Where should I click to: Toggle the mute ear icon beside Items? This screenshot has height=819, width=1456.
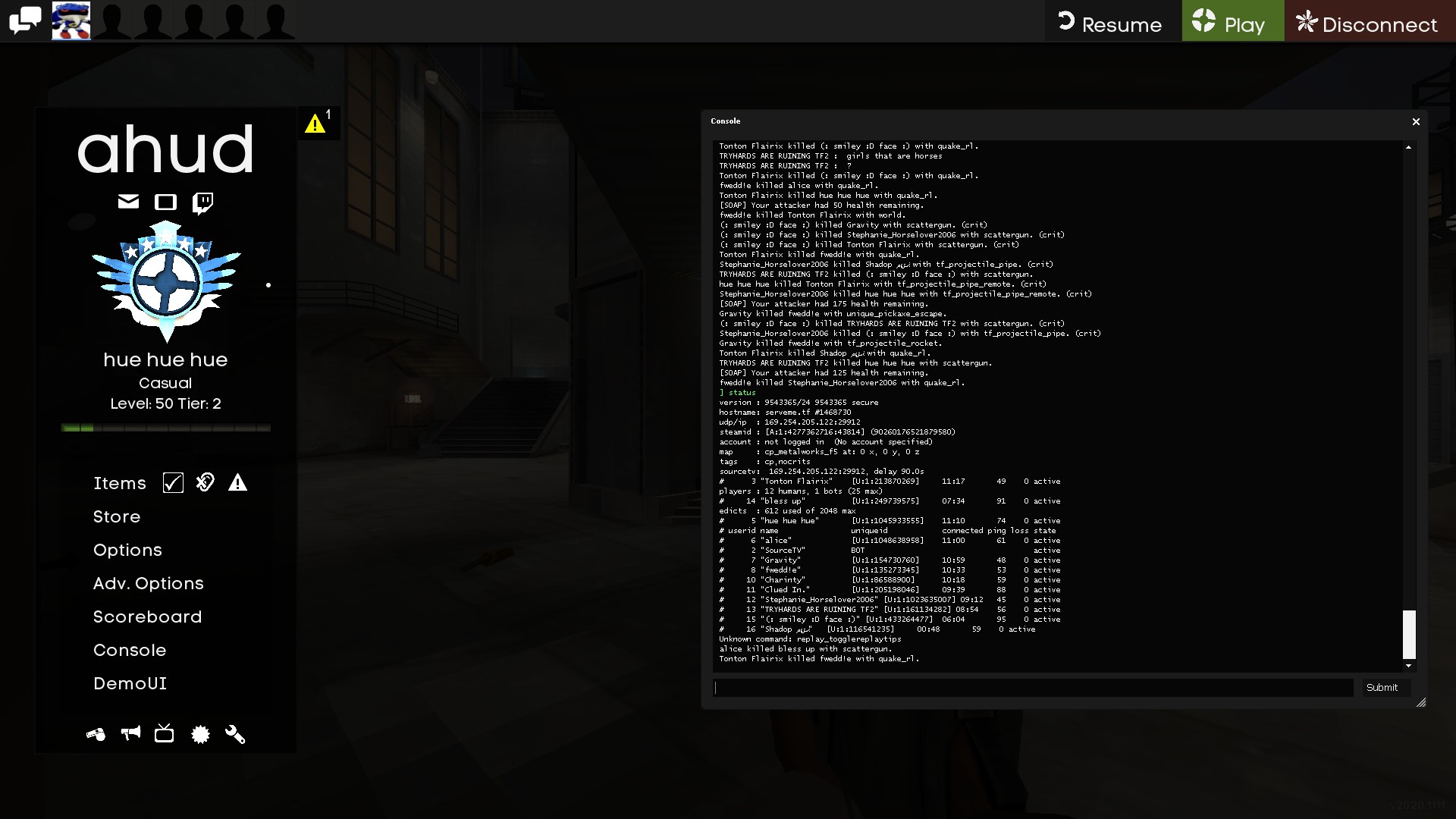point(205,482)
